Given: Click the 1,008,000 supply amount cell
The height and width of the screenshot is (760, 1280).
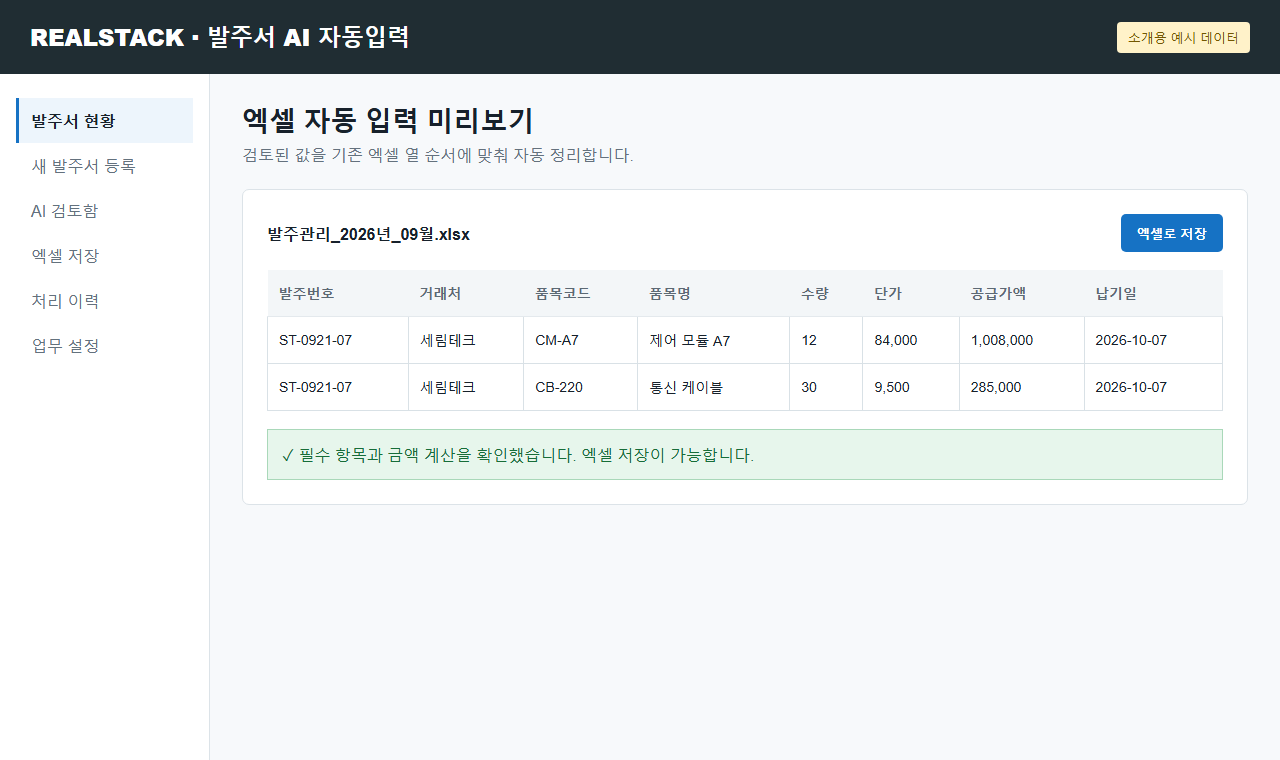Looking at the screenshot, I should [x=1022, y=340].
